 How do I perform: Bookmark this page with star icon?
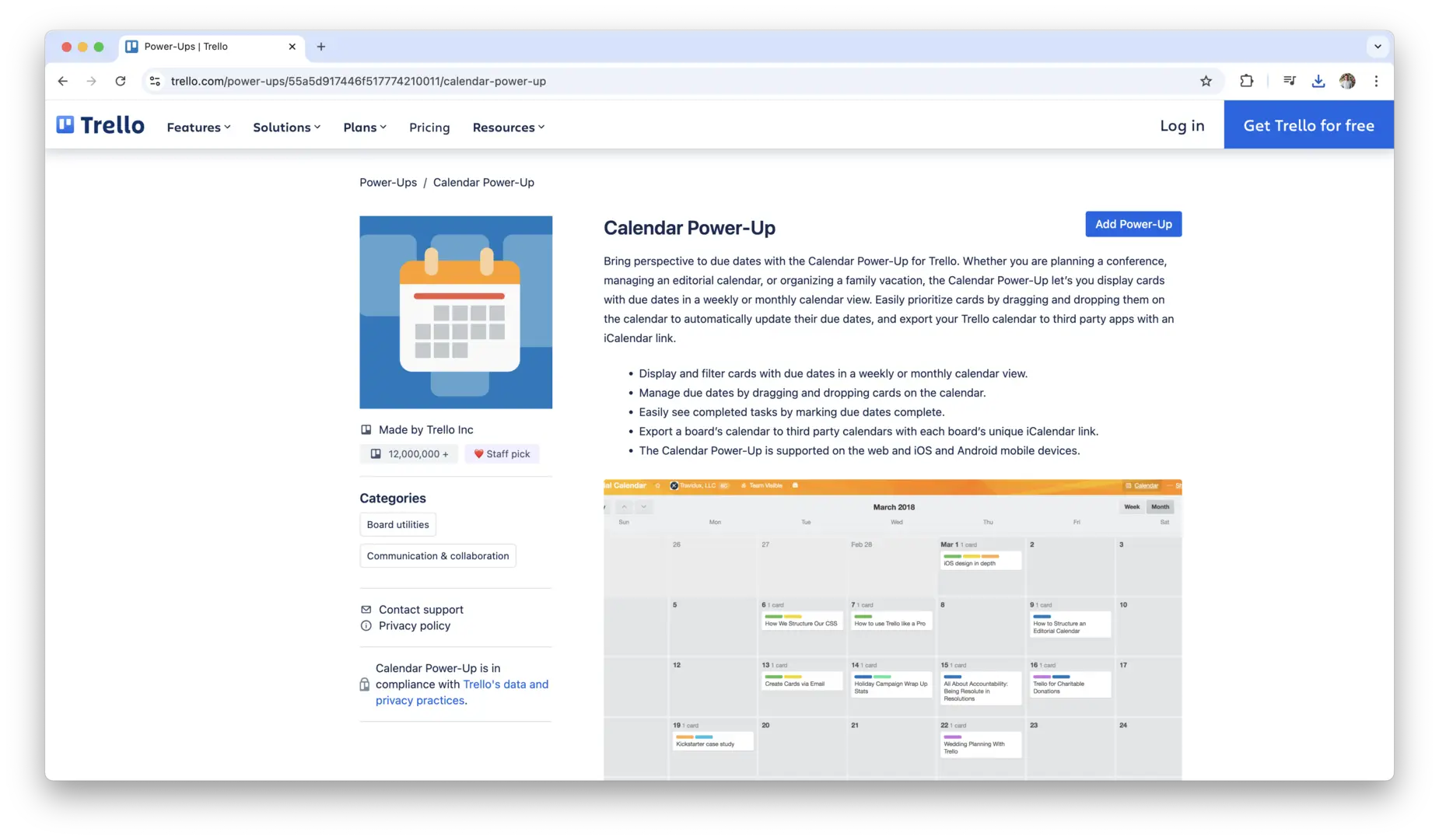(1206, 81)
